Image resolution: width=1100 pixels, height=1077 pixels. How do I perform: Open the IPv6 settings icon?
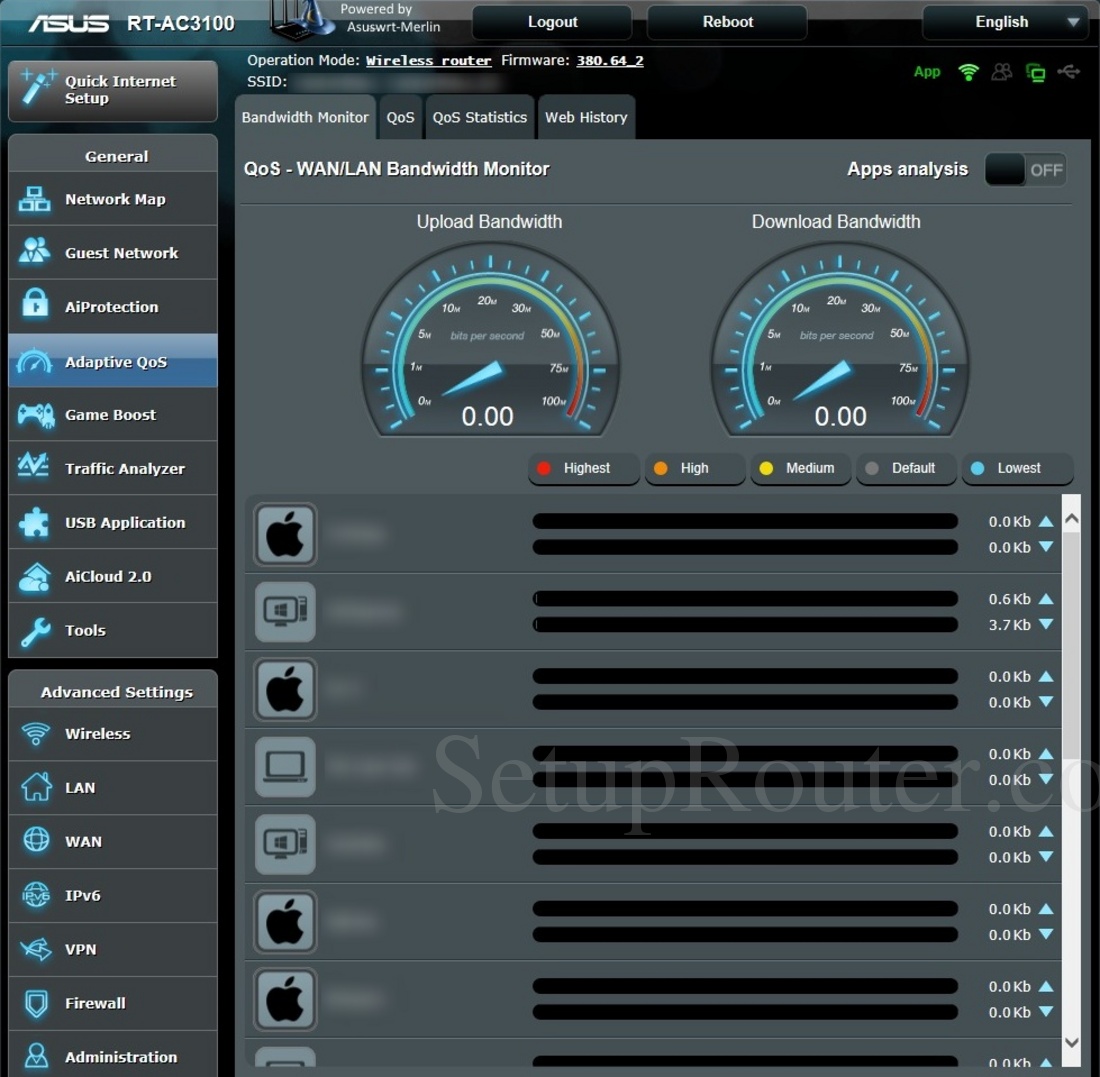coord(34,895)
